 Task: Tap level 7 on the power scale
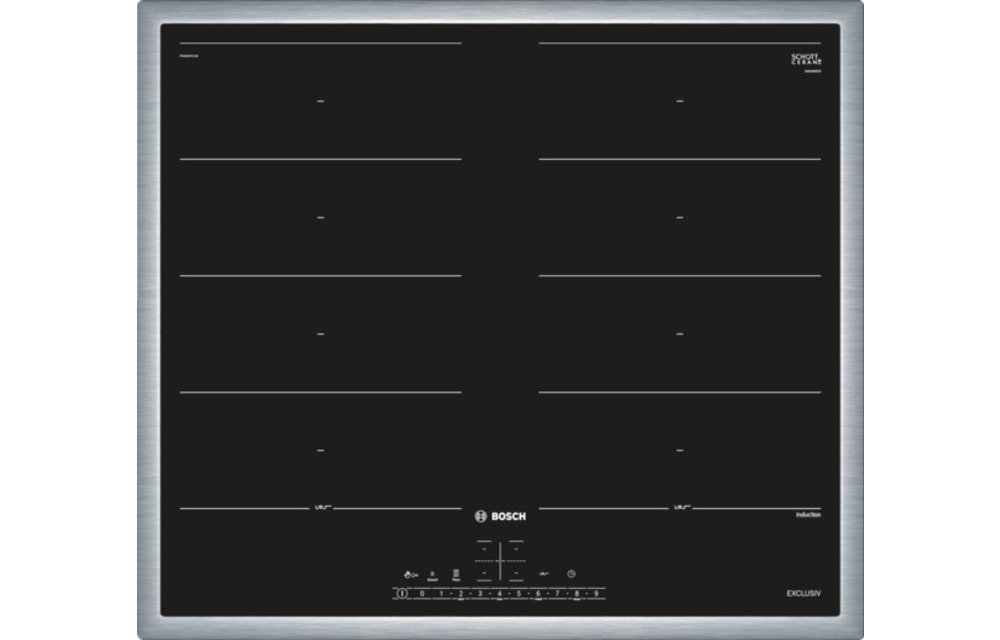click(x=557, y=594)
